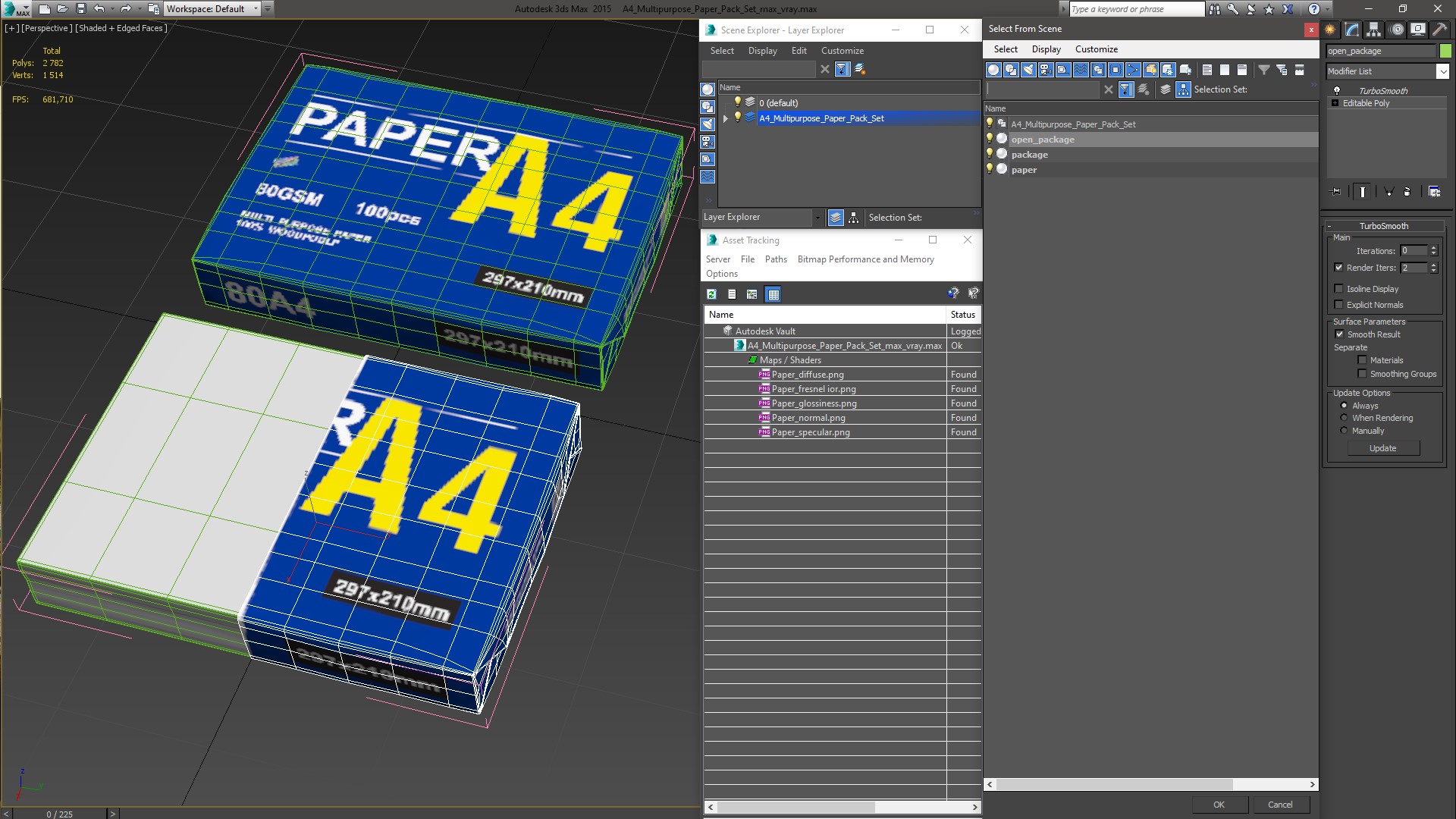Expand the Editable Poly stack entry
Viewport: 1456px width, 819px height.
pos(1335,103)
